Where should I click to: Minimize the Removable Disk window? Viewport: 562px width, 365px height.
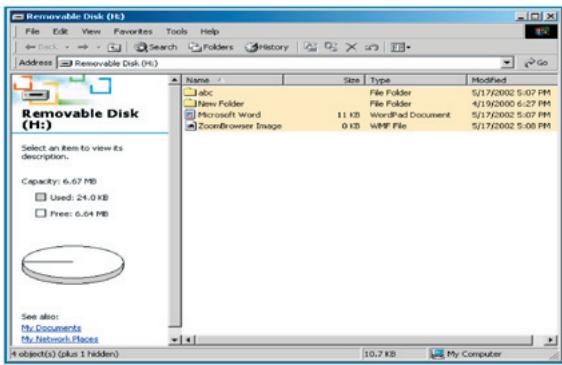pyautogui.click(x=522, y=16)
